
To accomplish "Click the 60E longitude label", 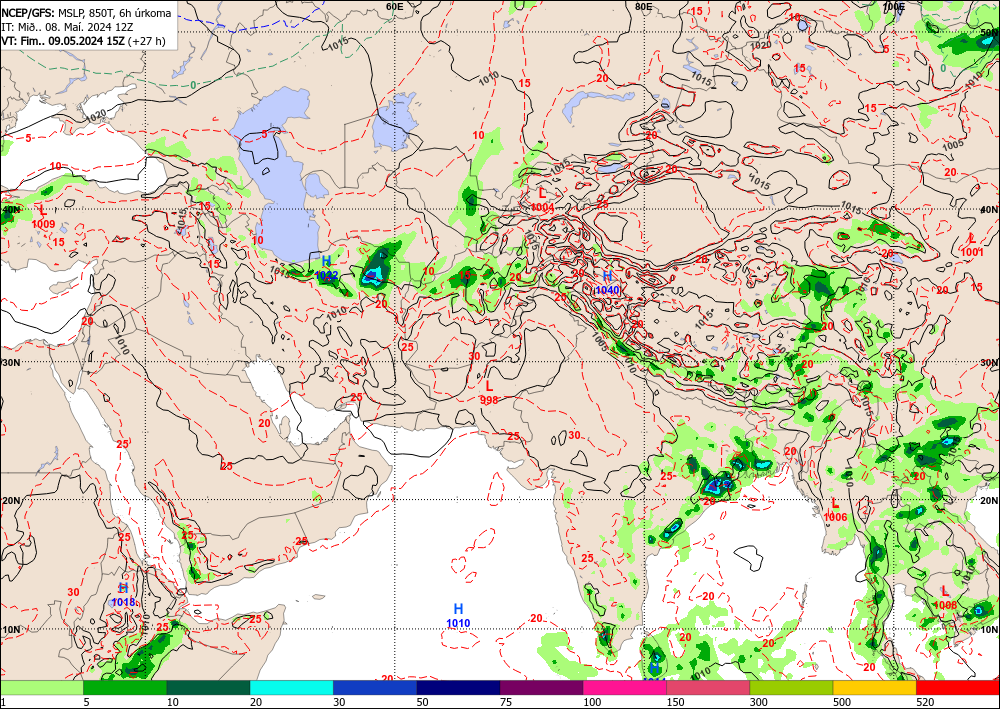I will [395, 6].
